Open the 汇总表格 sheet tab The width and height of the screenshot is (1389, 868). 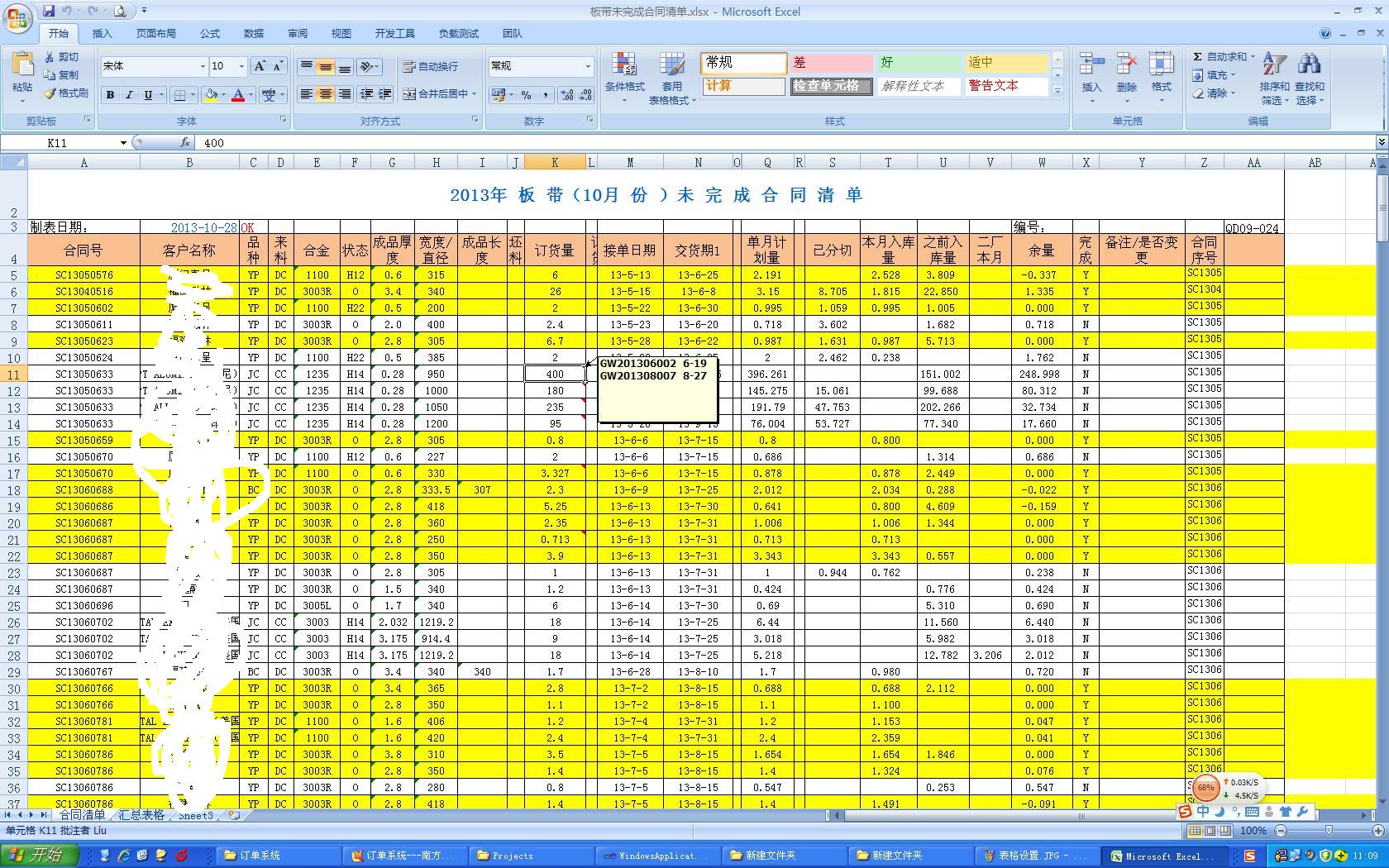(141, 815)
